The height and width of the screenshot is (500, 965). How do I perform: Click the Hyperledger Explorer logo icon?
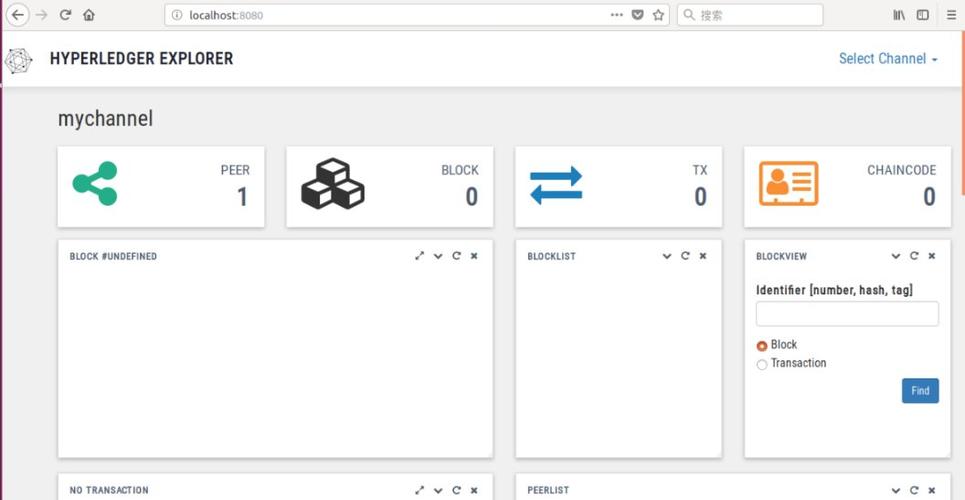(x=19, y=60)
